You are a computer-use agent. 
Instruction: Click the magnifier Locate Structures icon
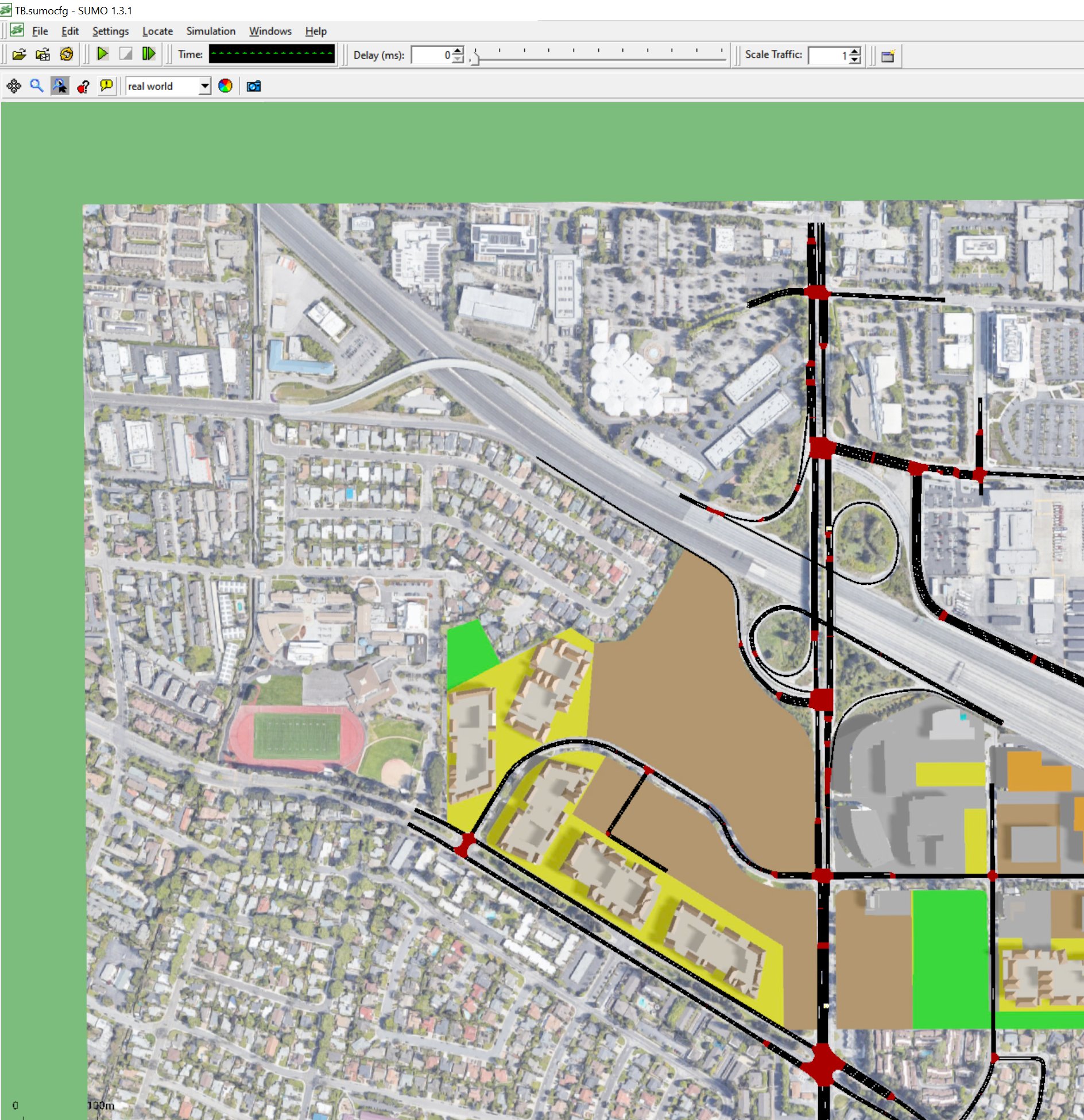(x=37, y=86)
